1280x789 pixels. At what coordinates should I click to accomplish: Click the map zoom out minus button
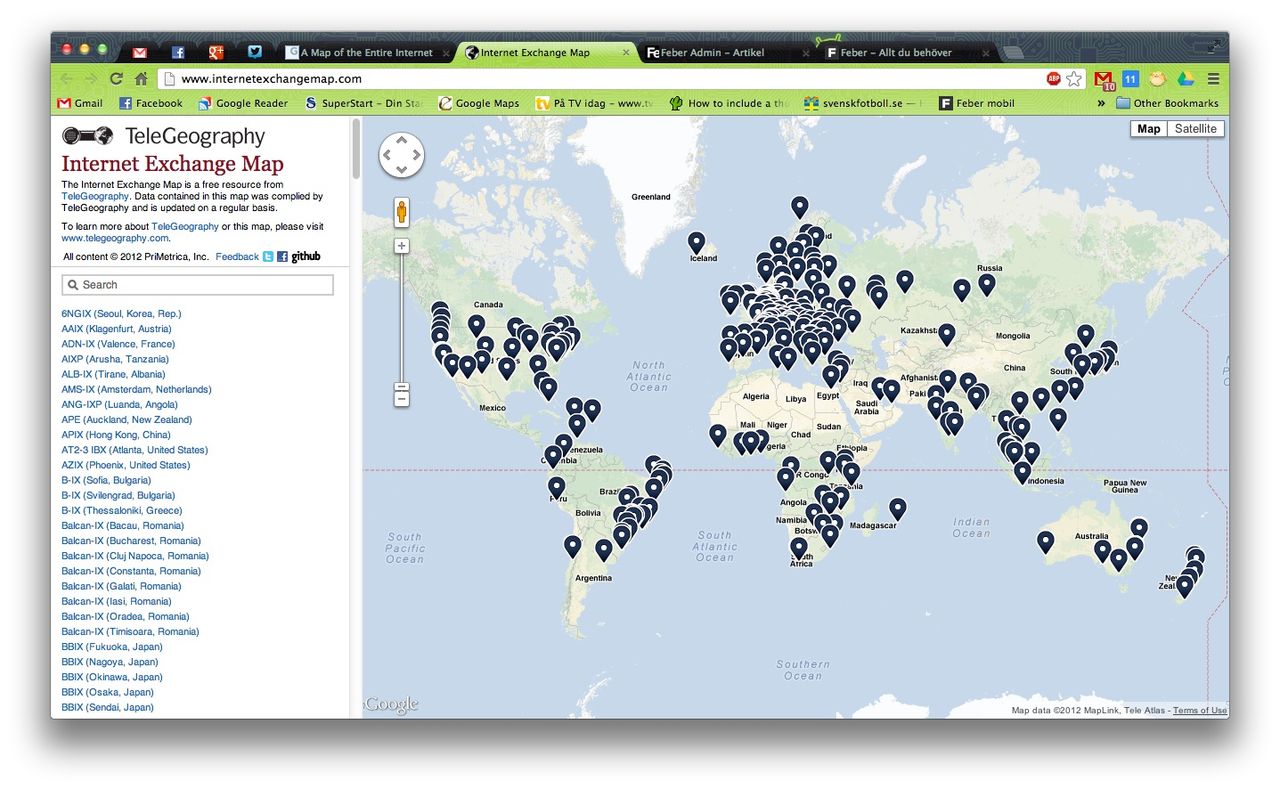[x=402, y=399]
